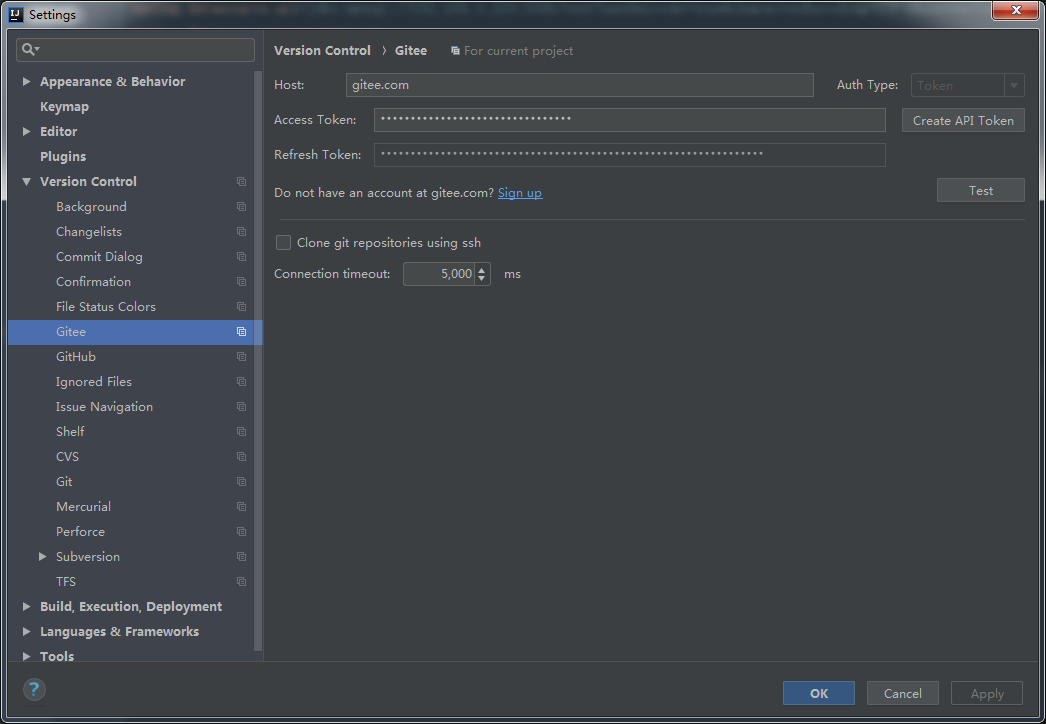Click the Host input field

580,85
